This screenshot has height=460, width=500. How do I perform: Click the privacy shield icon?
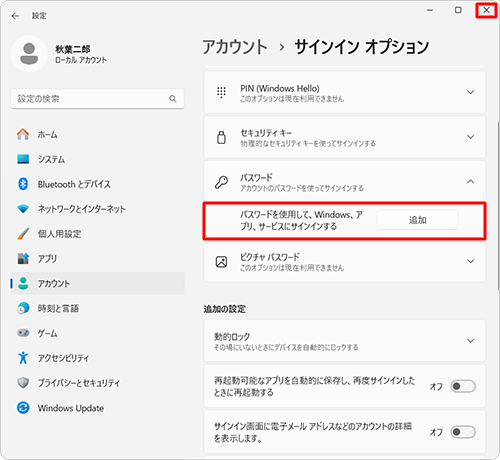click(23, 383)
